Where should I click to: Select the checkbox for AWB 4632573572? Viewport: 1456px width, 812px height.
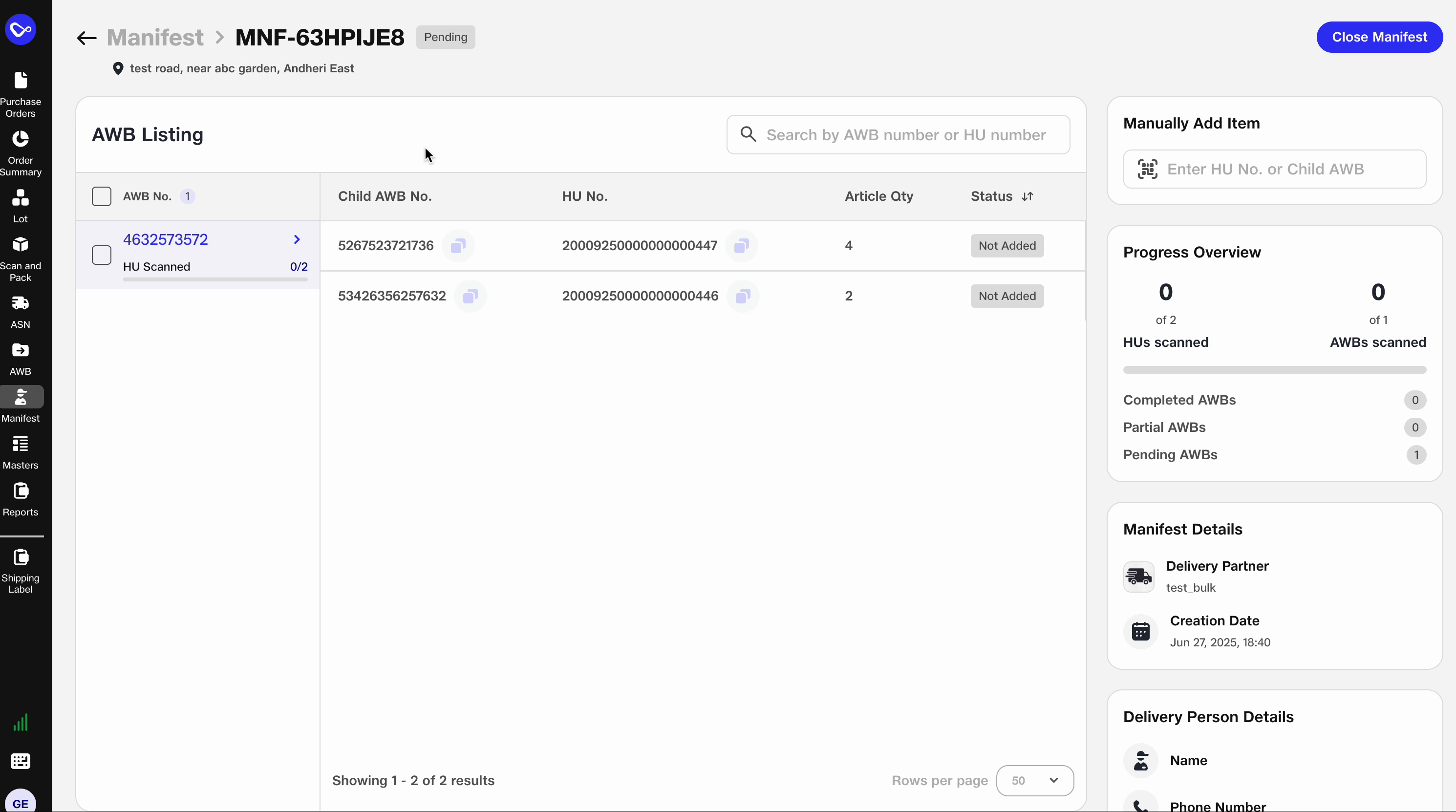point(102,254)
